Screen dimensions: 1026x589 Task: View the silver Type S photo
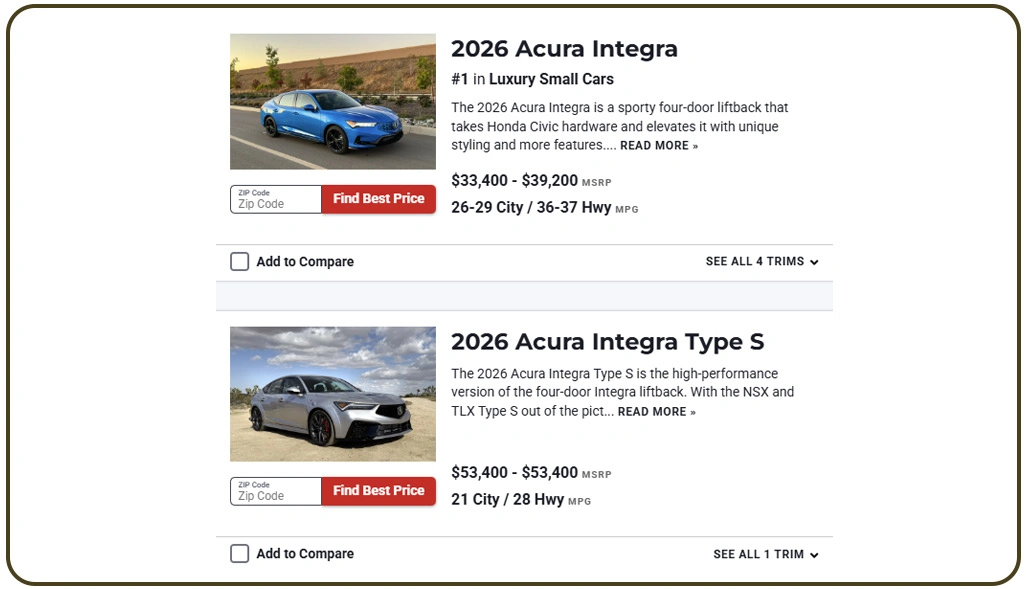click(x=332, y=393)
